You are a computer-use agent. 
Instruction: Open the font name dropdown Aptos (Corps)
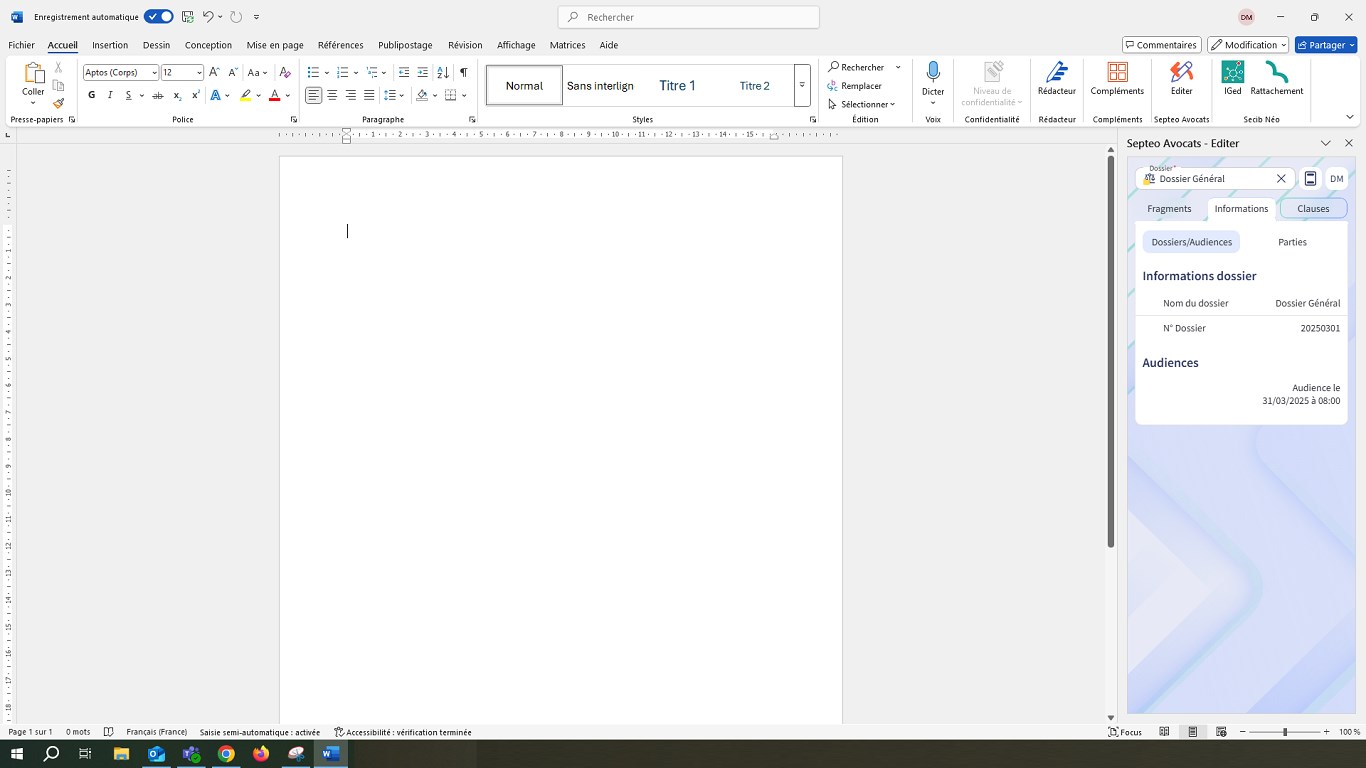(154, 72)
